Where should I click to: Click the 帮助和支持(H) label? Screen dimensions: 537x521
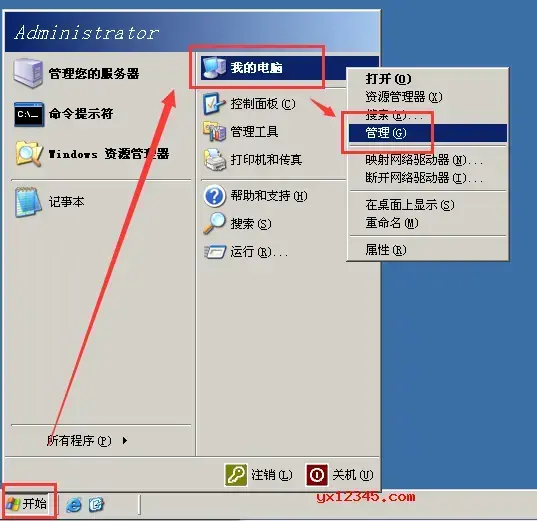pos(269,196)
